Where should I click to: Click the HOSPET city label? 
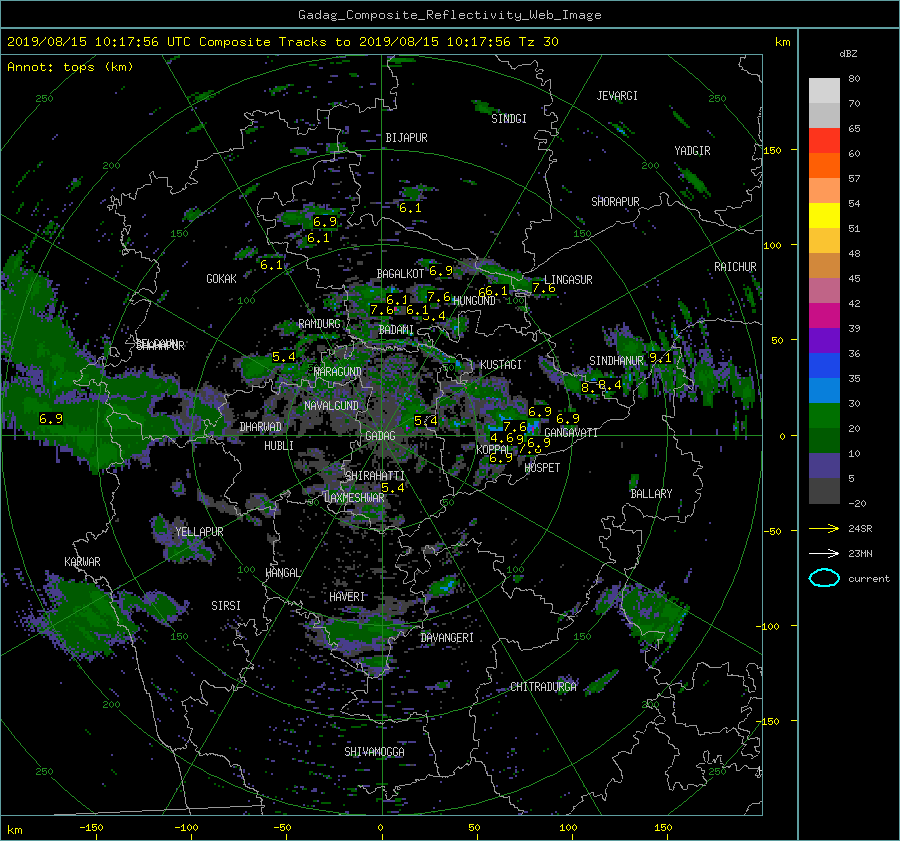[542, 468]
